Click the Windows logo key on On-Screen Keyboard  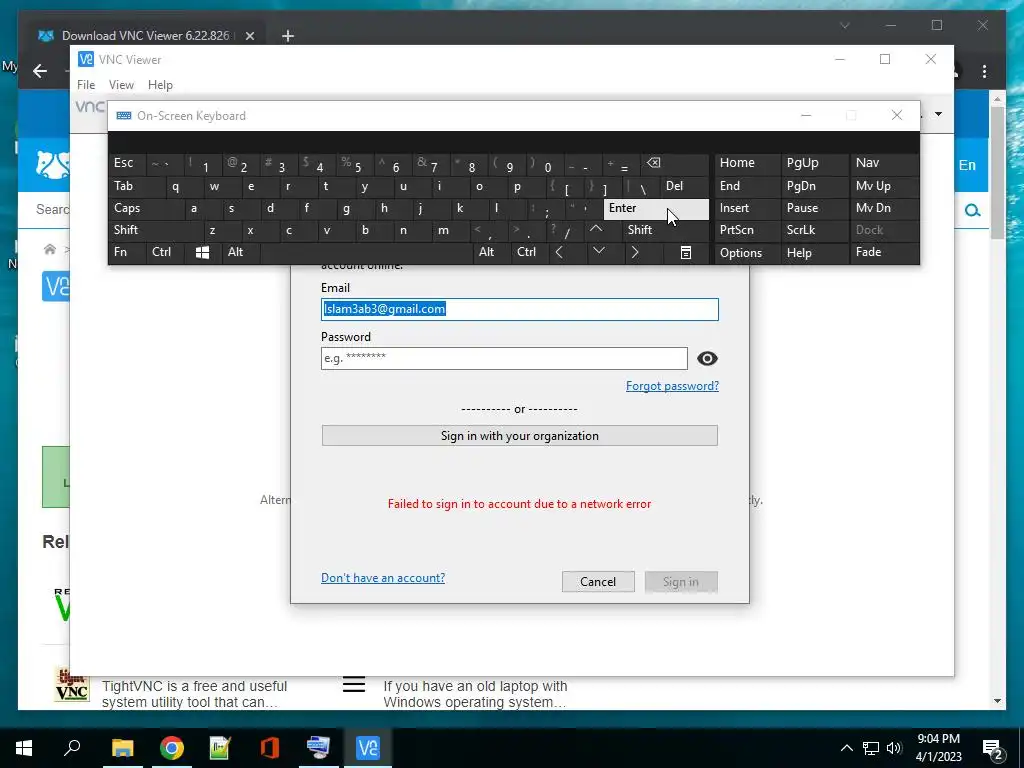click(202, 252)
